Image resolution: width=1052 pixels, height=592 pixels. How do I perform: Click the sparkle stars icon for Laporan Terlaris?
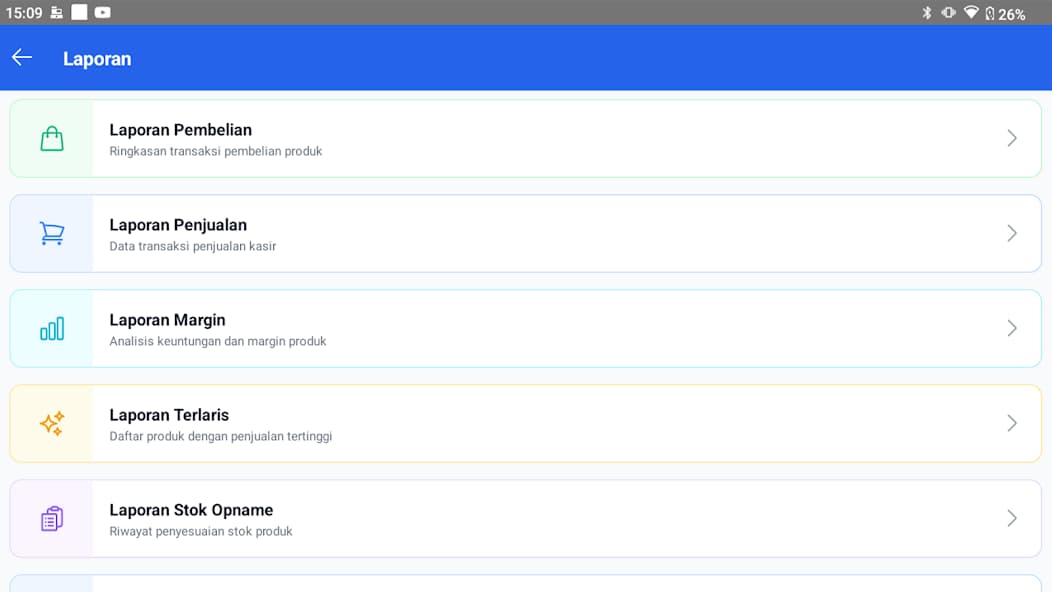point(52,424)
